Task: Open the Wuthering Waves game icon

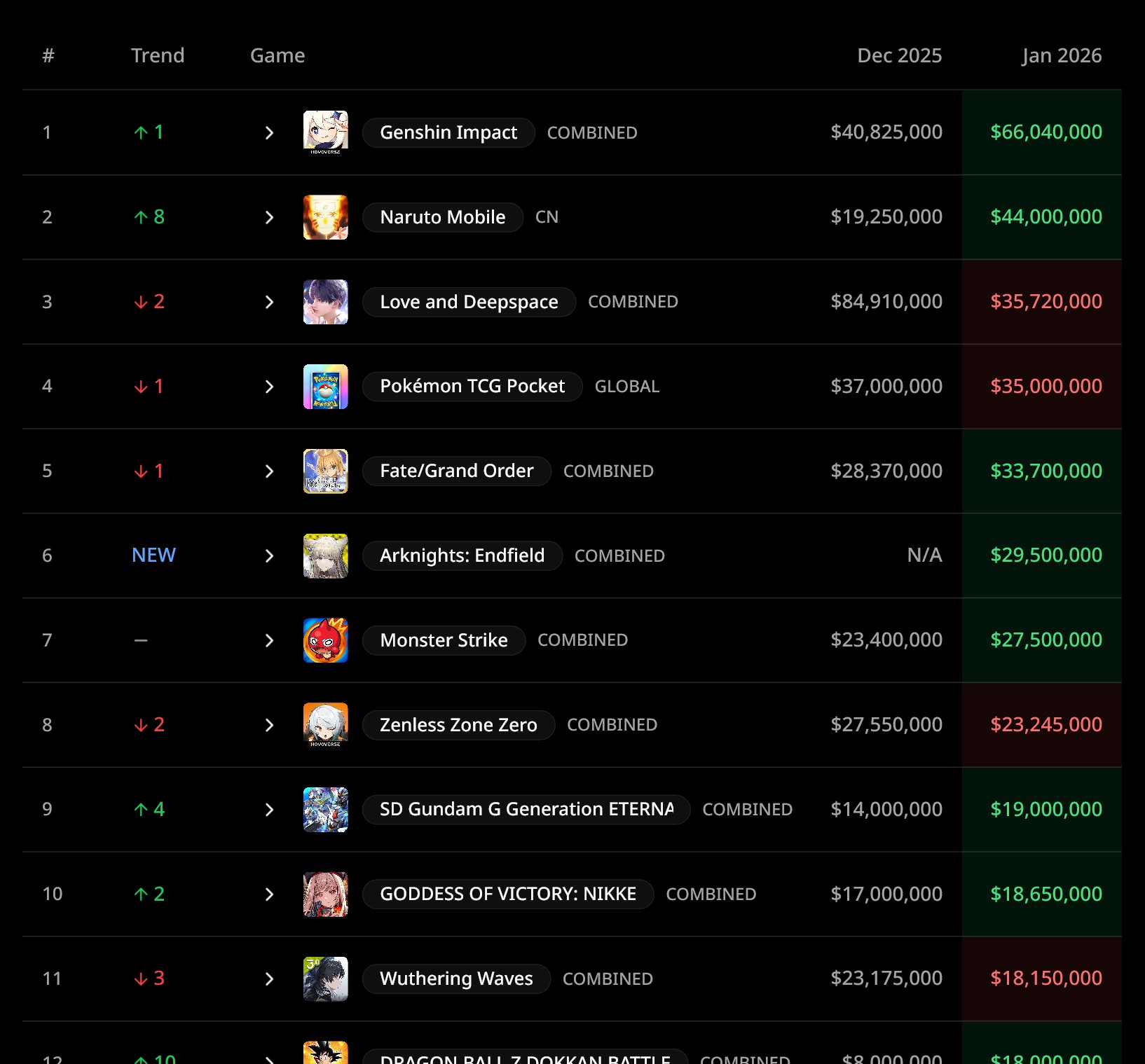Action: tap(325, 979)
